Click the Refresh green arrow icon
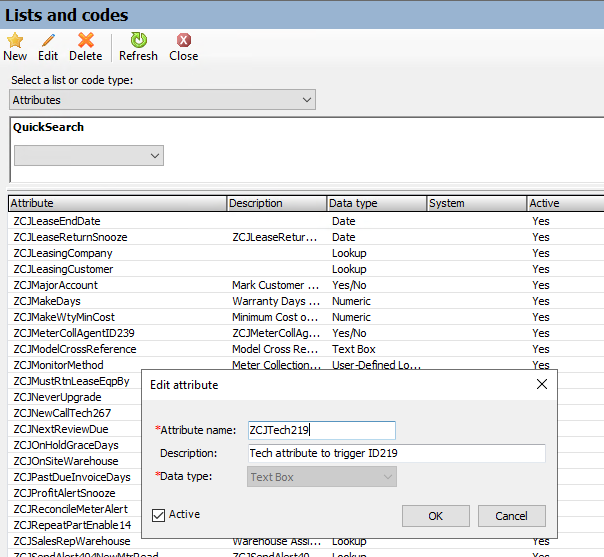Screen dimensions: 604x557 [x=138, y=40]
